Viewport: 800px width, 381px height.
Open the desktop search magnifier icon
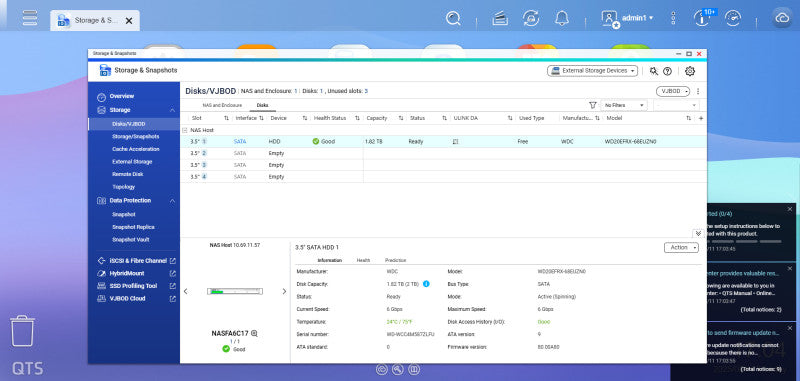[453, 18]
